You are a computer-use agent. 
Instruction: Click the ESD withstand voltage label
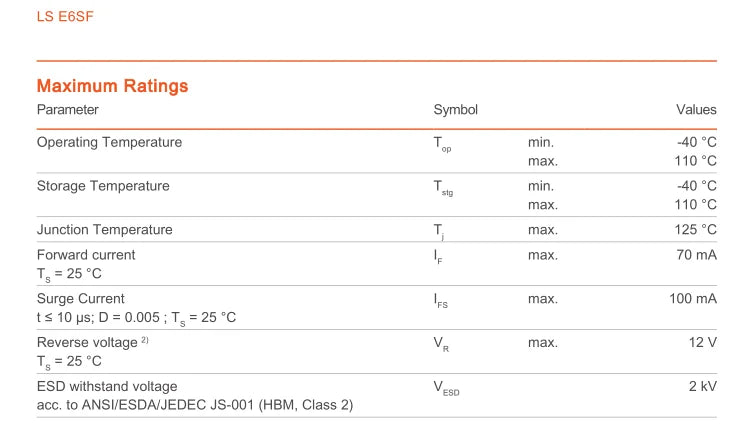pos(107,386)
